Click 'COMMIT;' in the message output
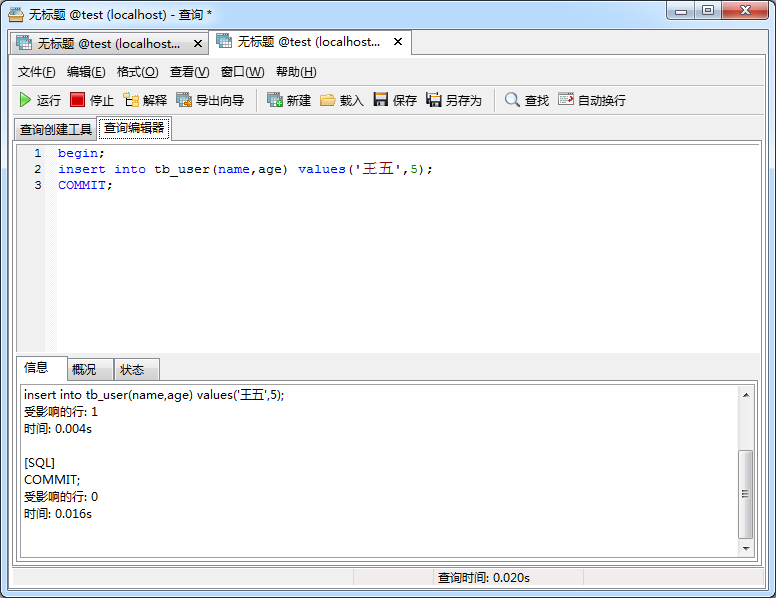 pos(52,480)
